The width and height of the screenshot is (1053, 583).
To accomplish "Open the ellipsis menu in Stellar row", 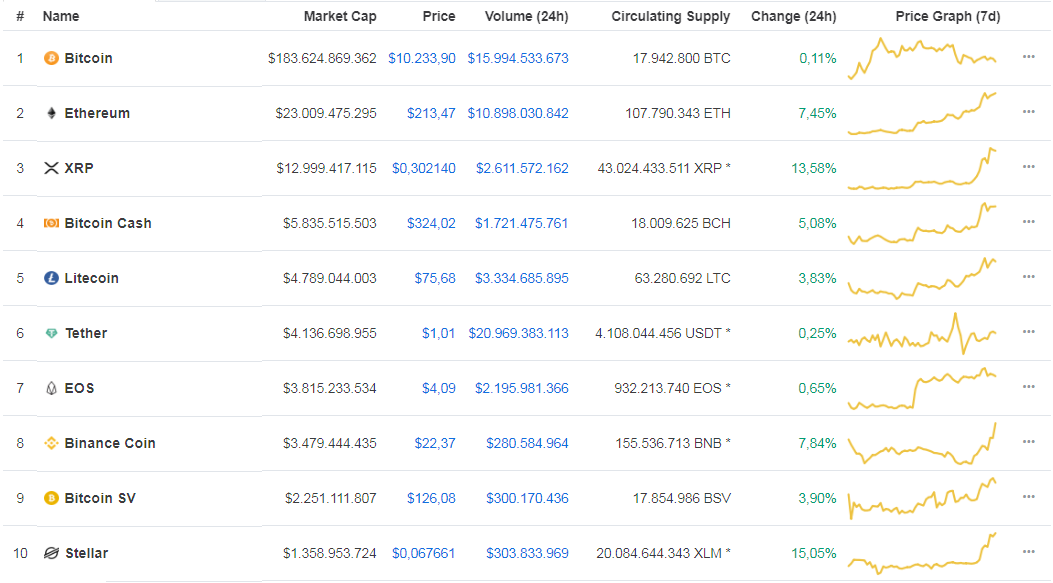I will tap(1028, 552).
